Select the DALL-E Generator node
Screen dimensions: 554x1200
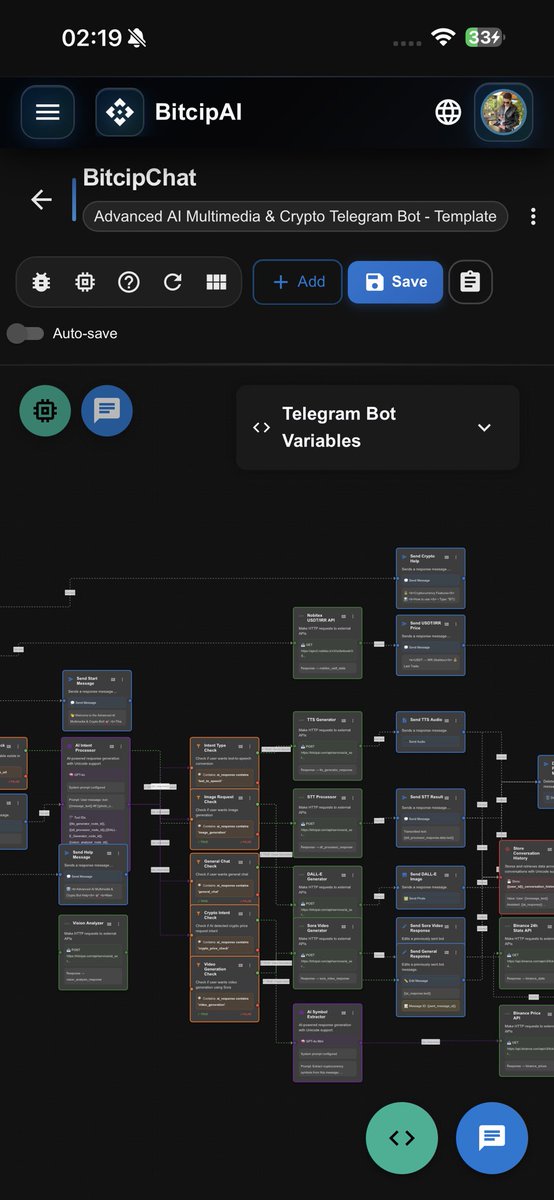pyautogui.click(x=327, y=893)
